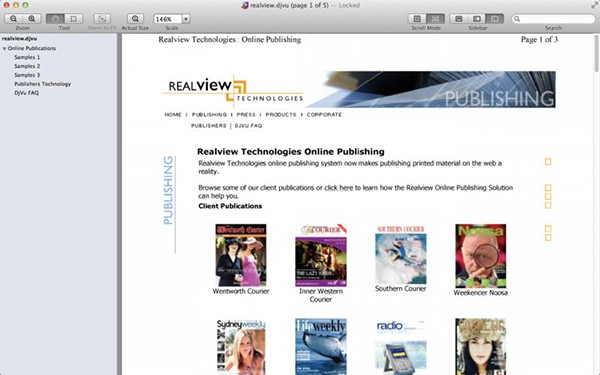The image size is (600, 375).
Task: Select the rectangular selection tool
Action: click(x=73, y=19)
